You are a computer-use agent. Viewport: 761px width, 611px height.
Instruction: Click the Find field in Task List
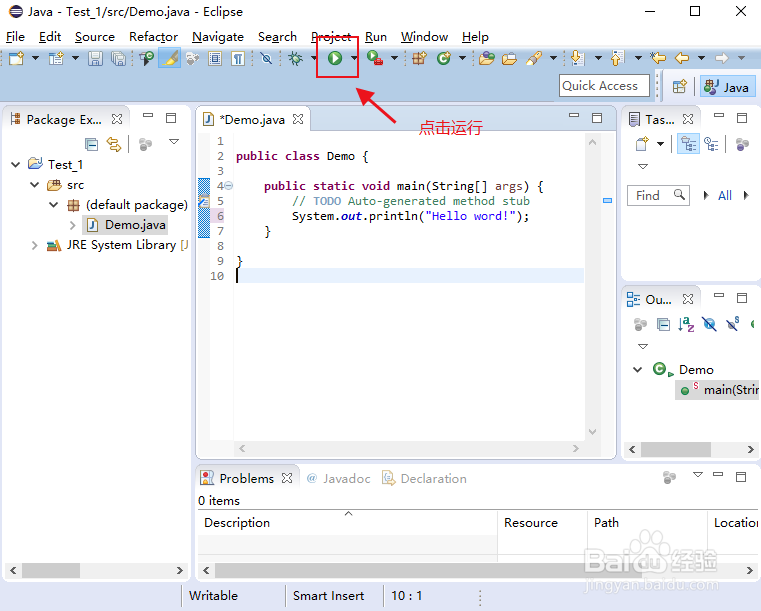click(658, 196)
